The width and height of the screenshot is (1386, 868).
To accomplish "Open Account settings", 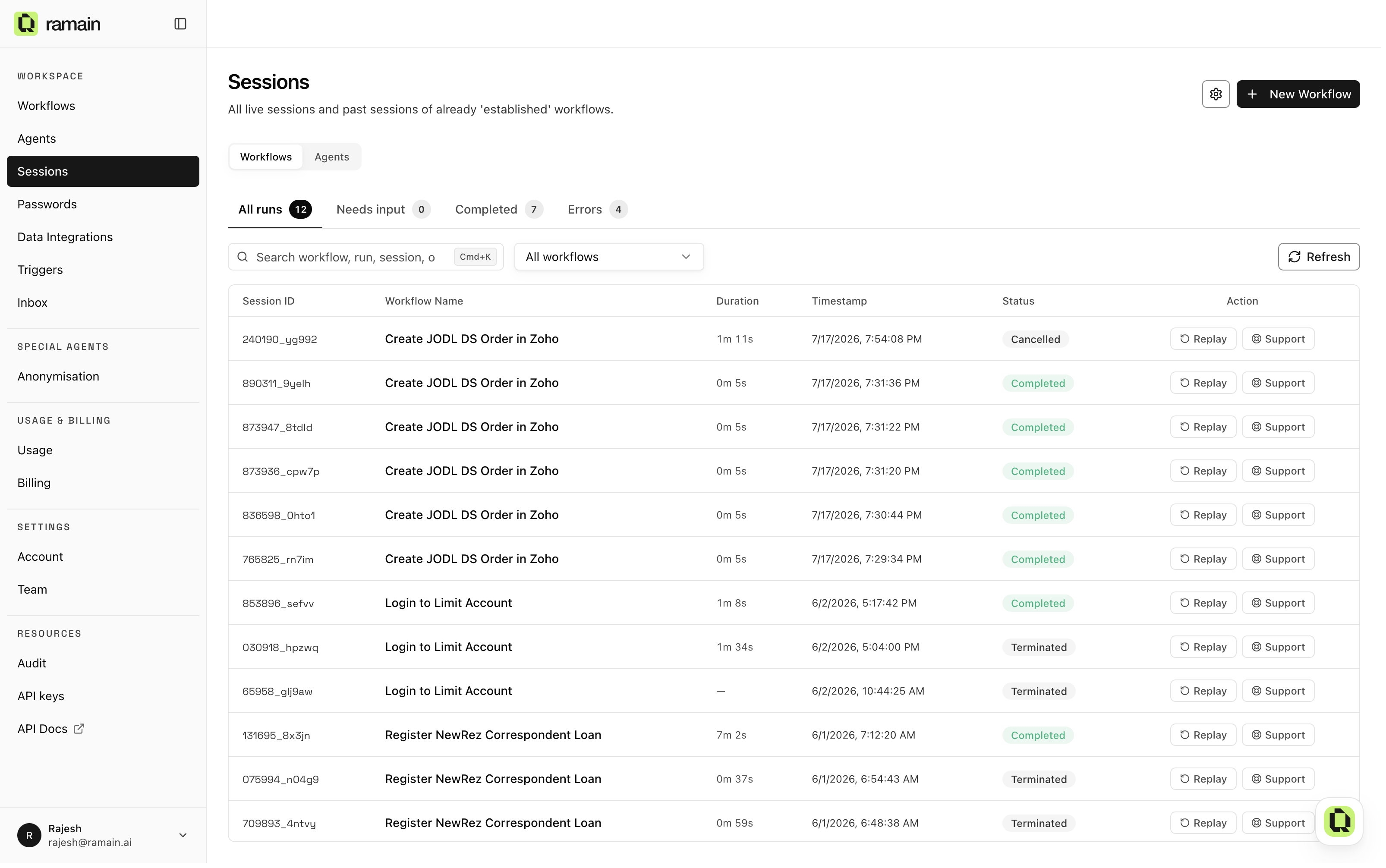I will (103, 556).
